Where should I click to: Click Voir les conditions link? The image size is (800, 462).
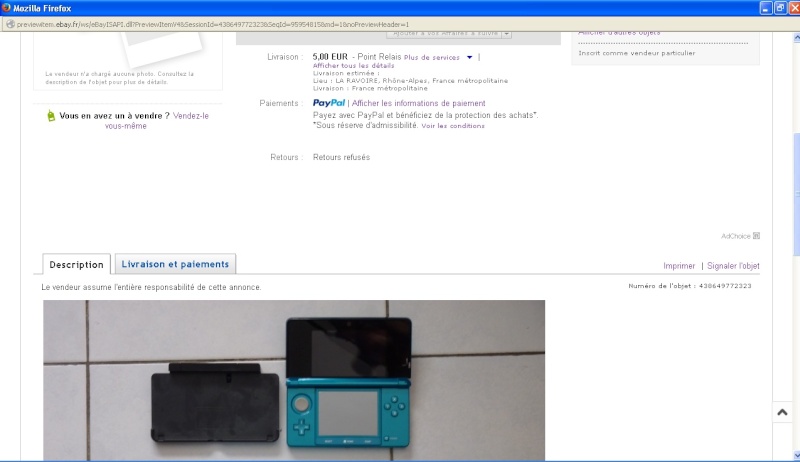(453, 126)
